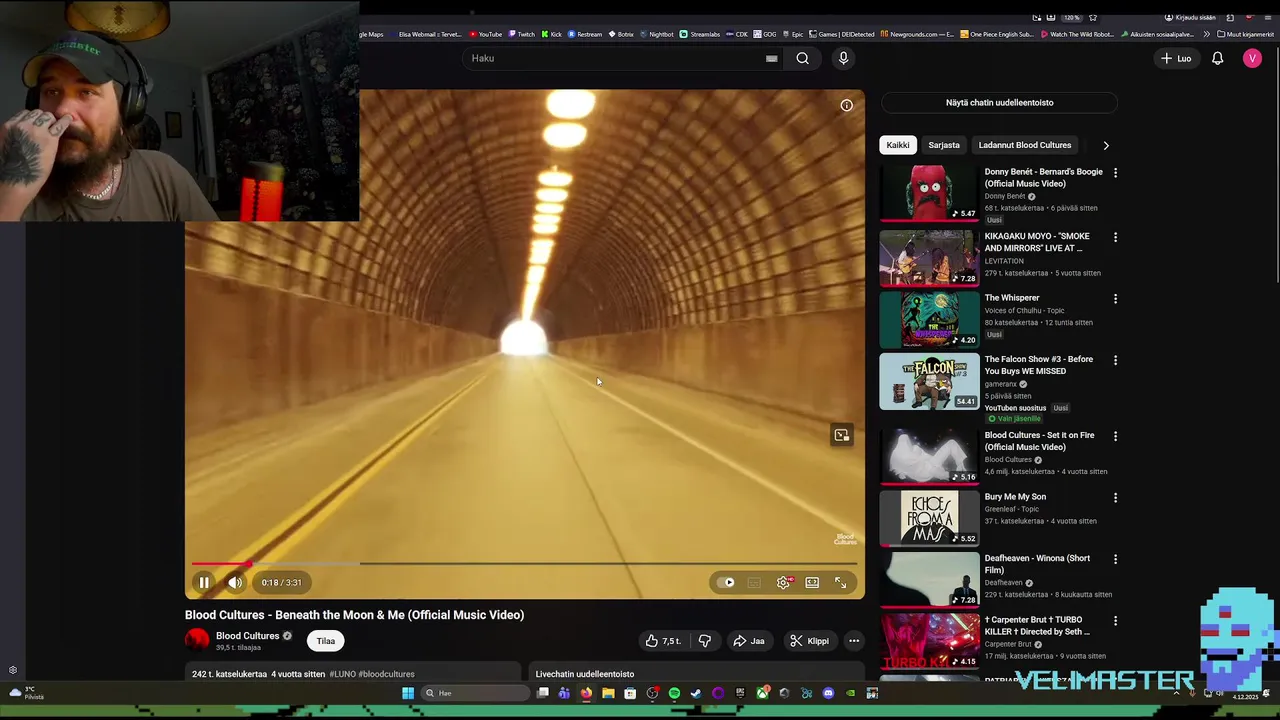Click the Firefox icon in the taskbar
Screen dimensions: 1280x720
[586, 693]
